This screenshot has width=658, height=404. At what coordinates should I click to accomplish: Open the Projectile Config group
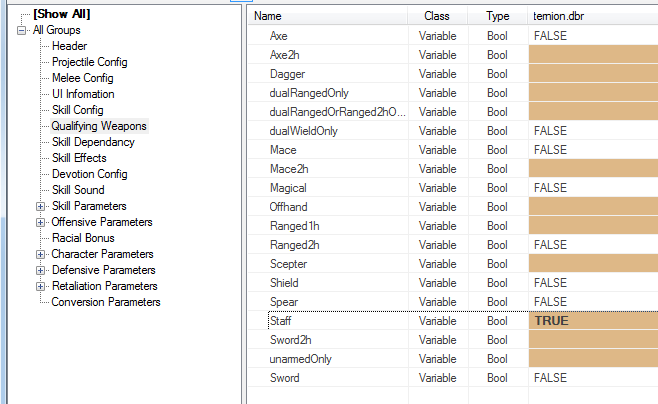(89, 62)
